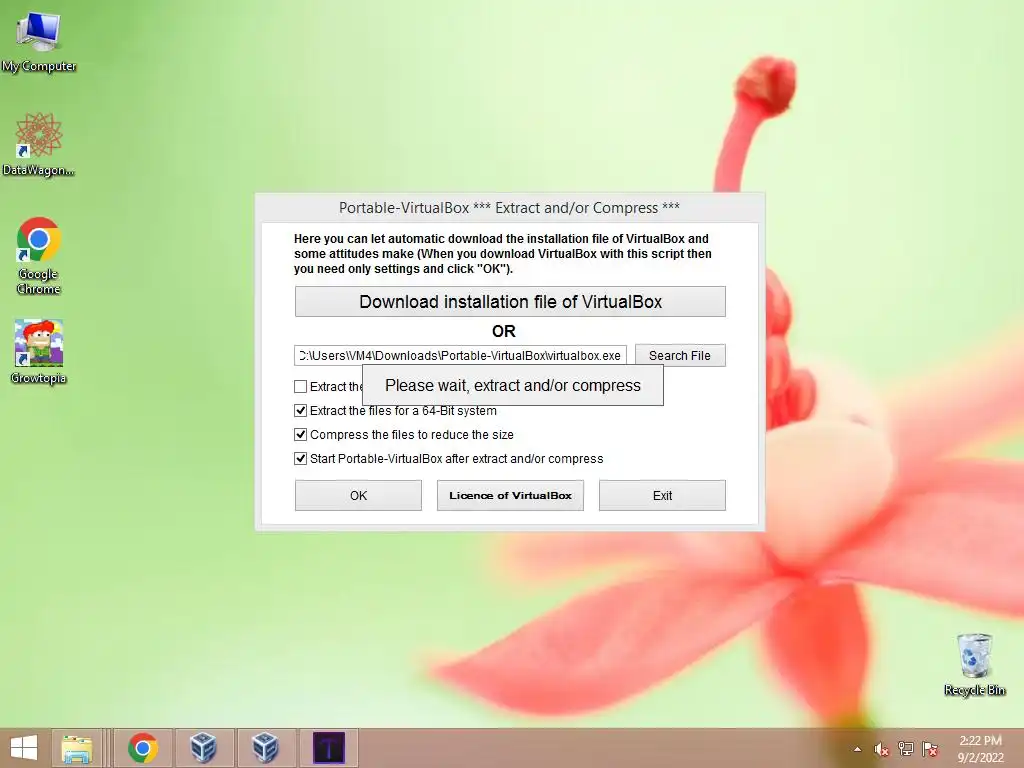Open the purple T app in the taskbar
The height and width of the screenshot is (768, 1024).
[328, 748]
